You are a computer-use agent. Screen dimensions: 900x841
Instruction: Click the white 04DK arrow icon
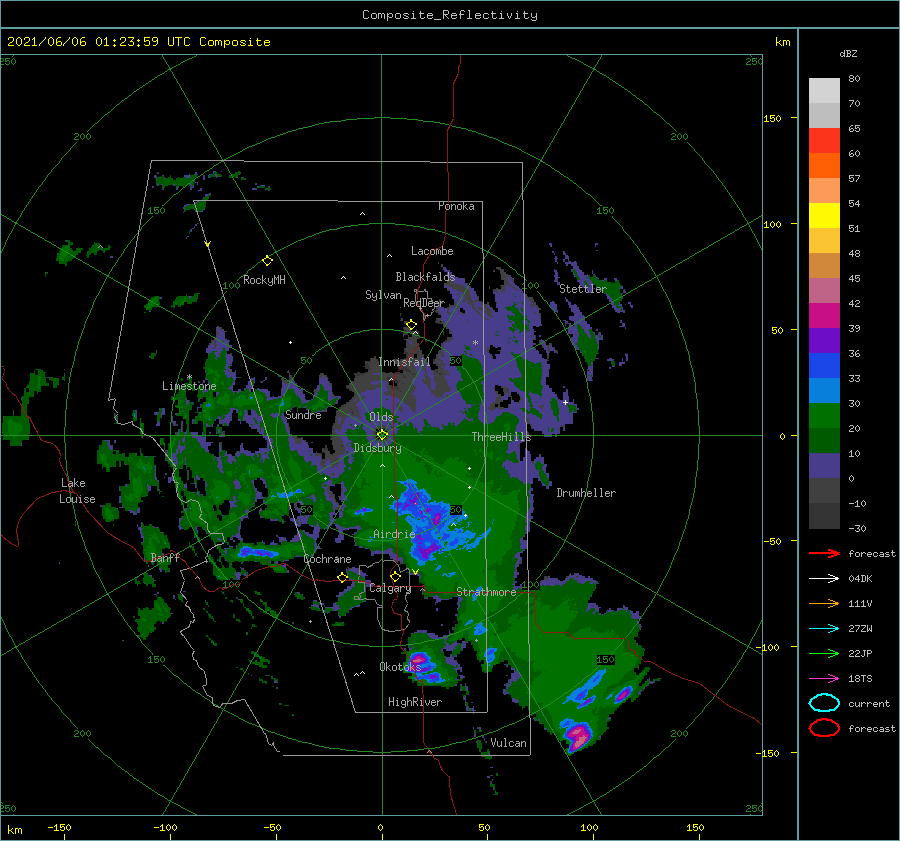[x=824, y=579]
